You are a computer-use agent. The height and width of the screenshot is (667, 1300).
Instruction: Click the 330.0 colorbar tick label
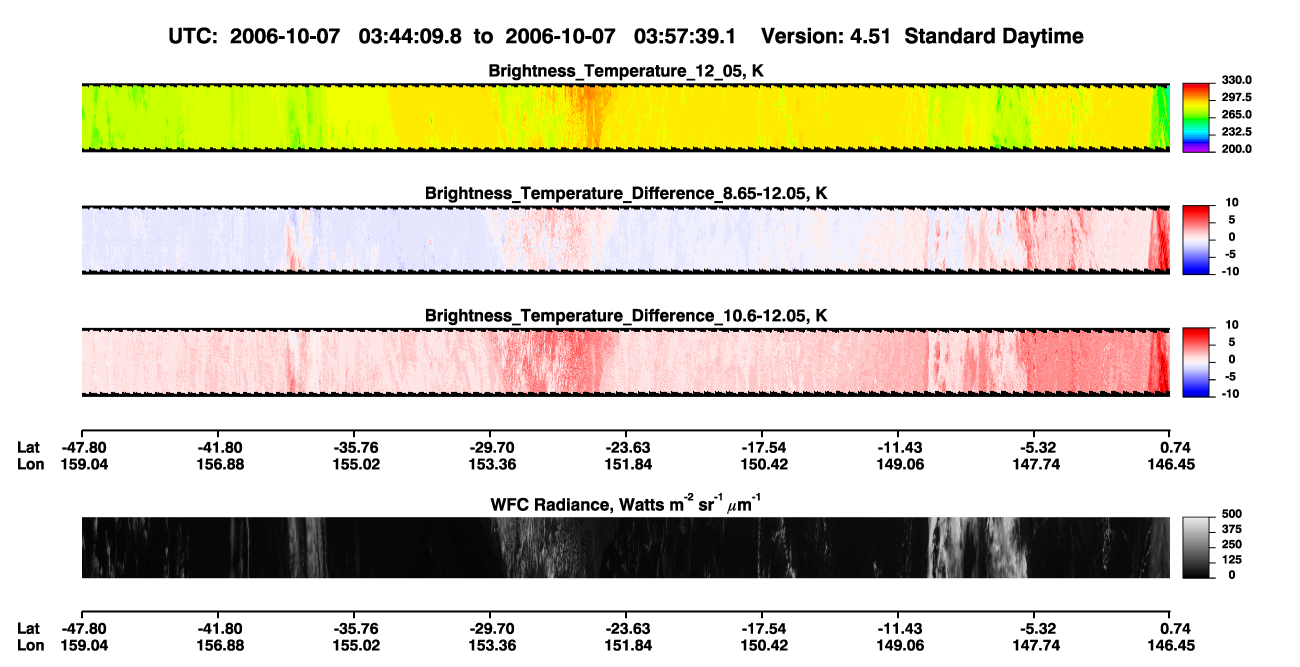pyautogui.click(x=1235, y=80)
